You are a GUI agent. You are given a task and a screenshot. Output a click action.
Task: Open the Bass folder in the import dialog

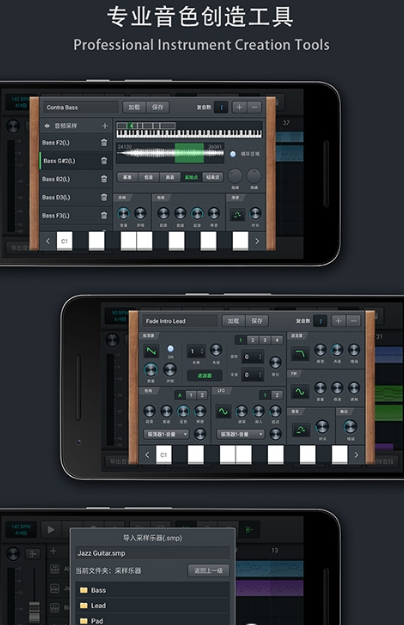[x=153, y=590]
